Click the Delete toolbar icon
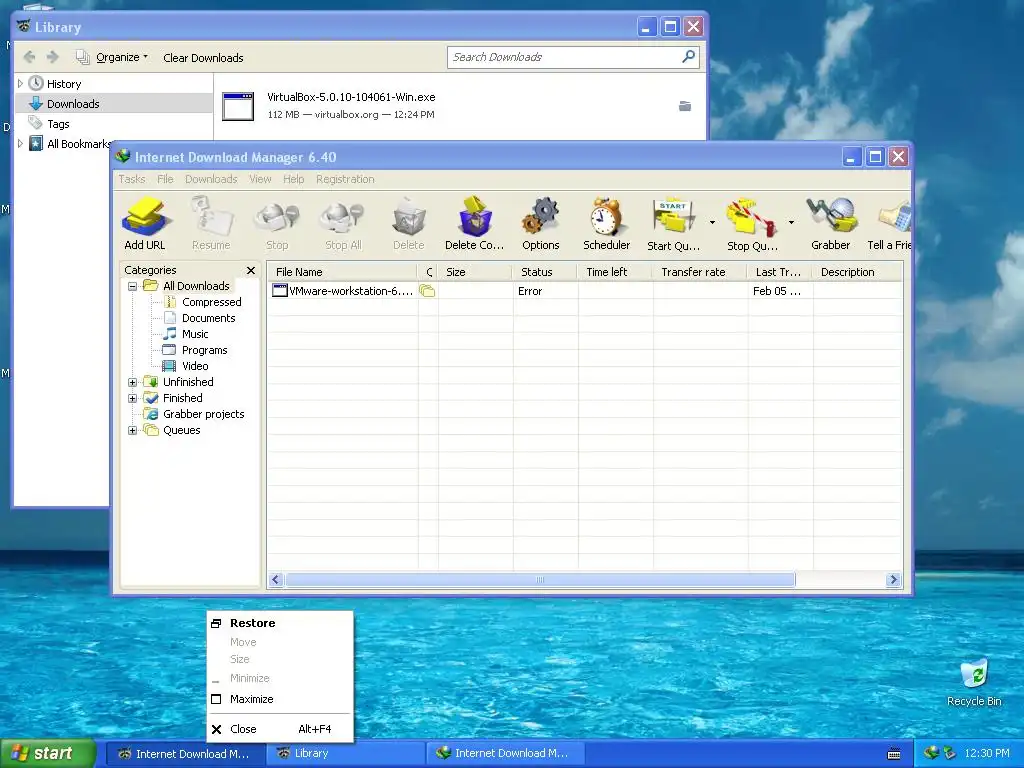Viewport: 1024px width, 768px height. (x=409, y=224)
